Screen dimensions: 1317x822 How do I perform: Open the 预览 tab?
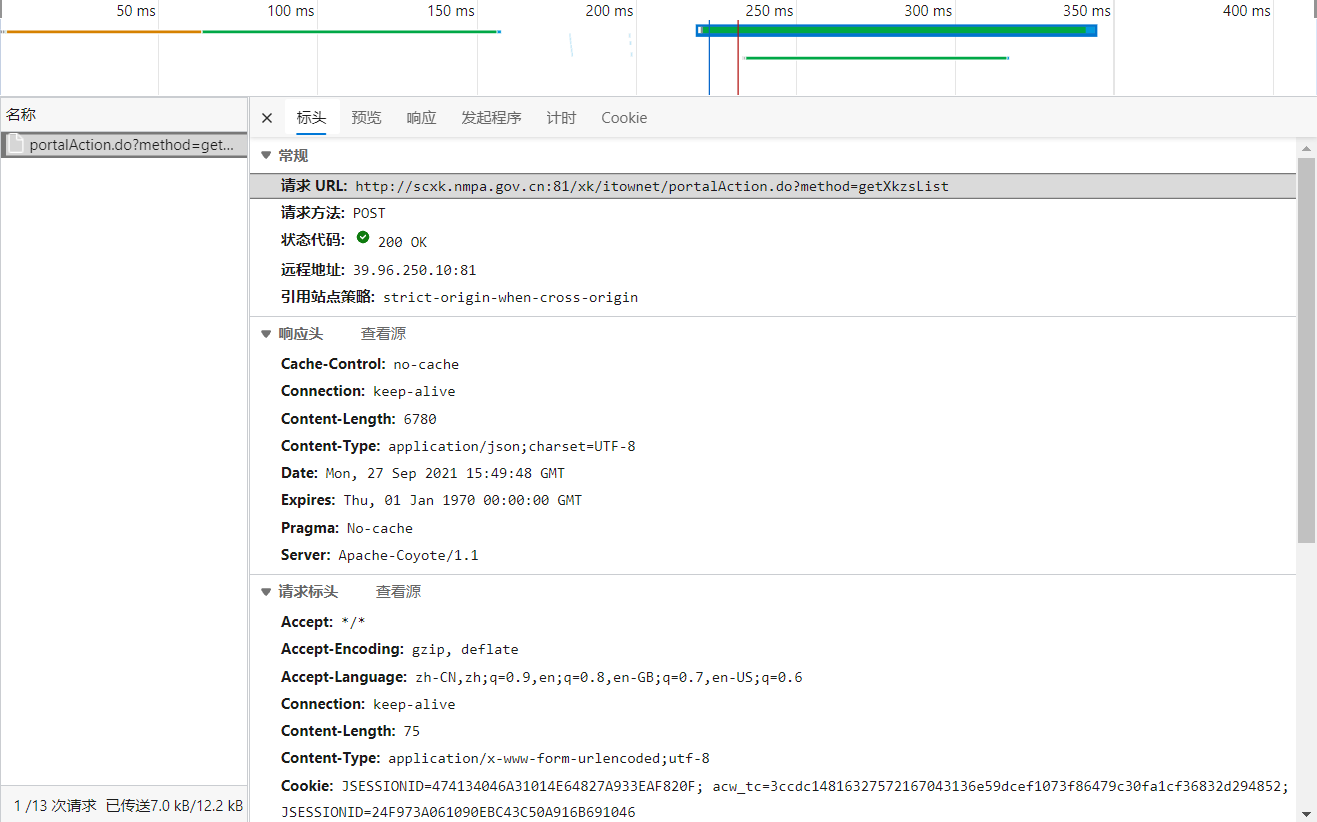pos(366,118)
